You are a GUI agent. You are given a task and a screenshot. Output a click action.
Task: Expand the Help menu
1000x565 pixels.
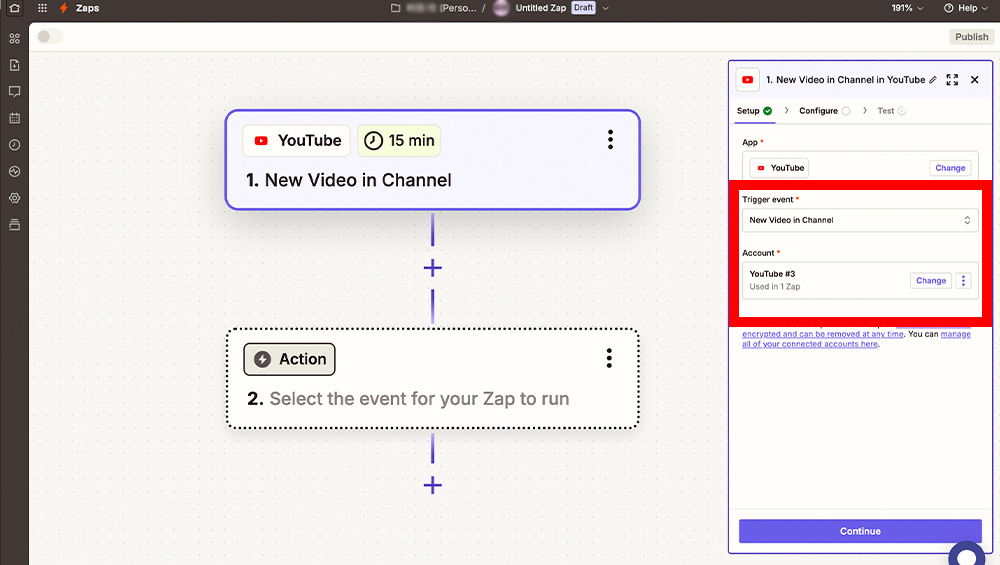966,8
